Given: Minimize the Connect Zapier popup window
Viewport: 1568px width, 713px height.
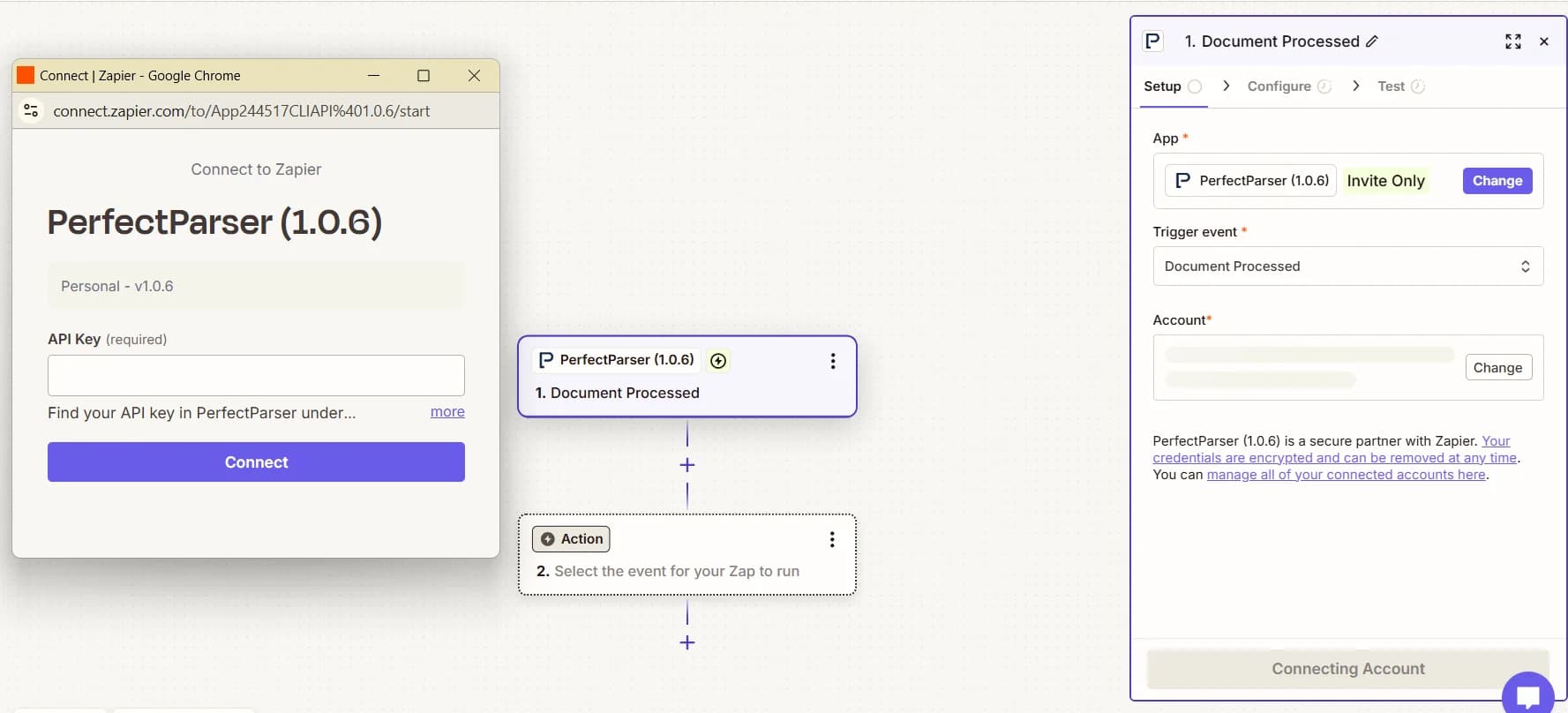Looking at the screenshot, I should (373, 75).
